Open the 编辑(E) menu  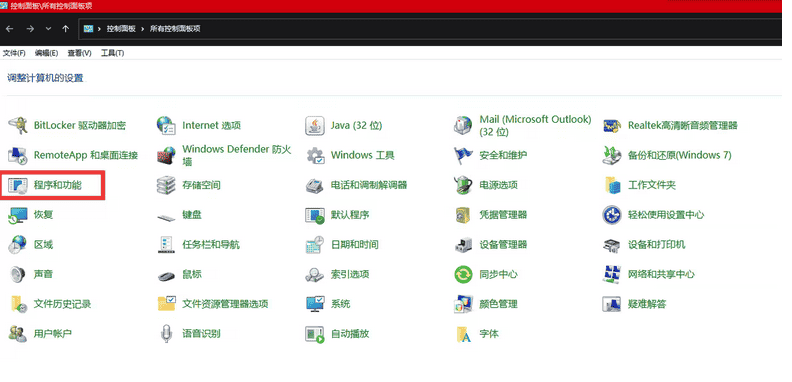click(46, 53)
